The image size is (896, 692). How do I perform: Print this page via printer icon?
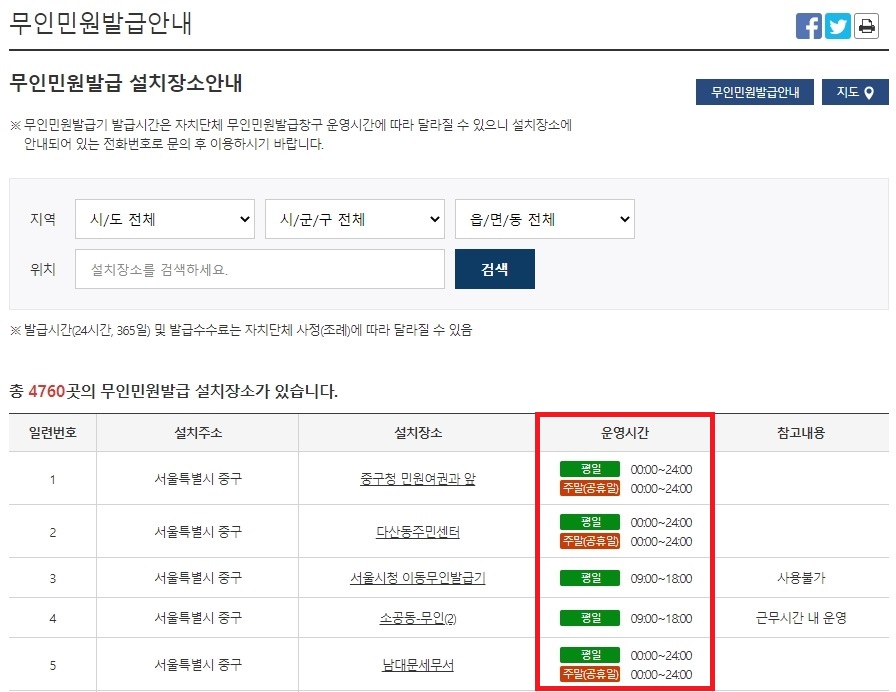pos(866,26)
